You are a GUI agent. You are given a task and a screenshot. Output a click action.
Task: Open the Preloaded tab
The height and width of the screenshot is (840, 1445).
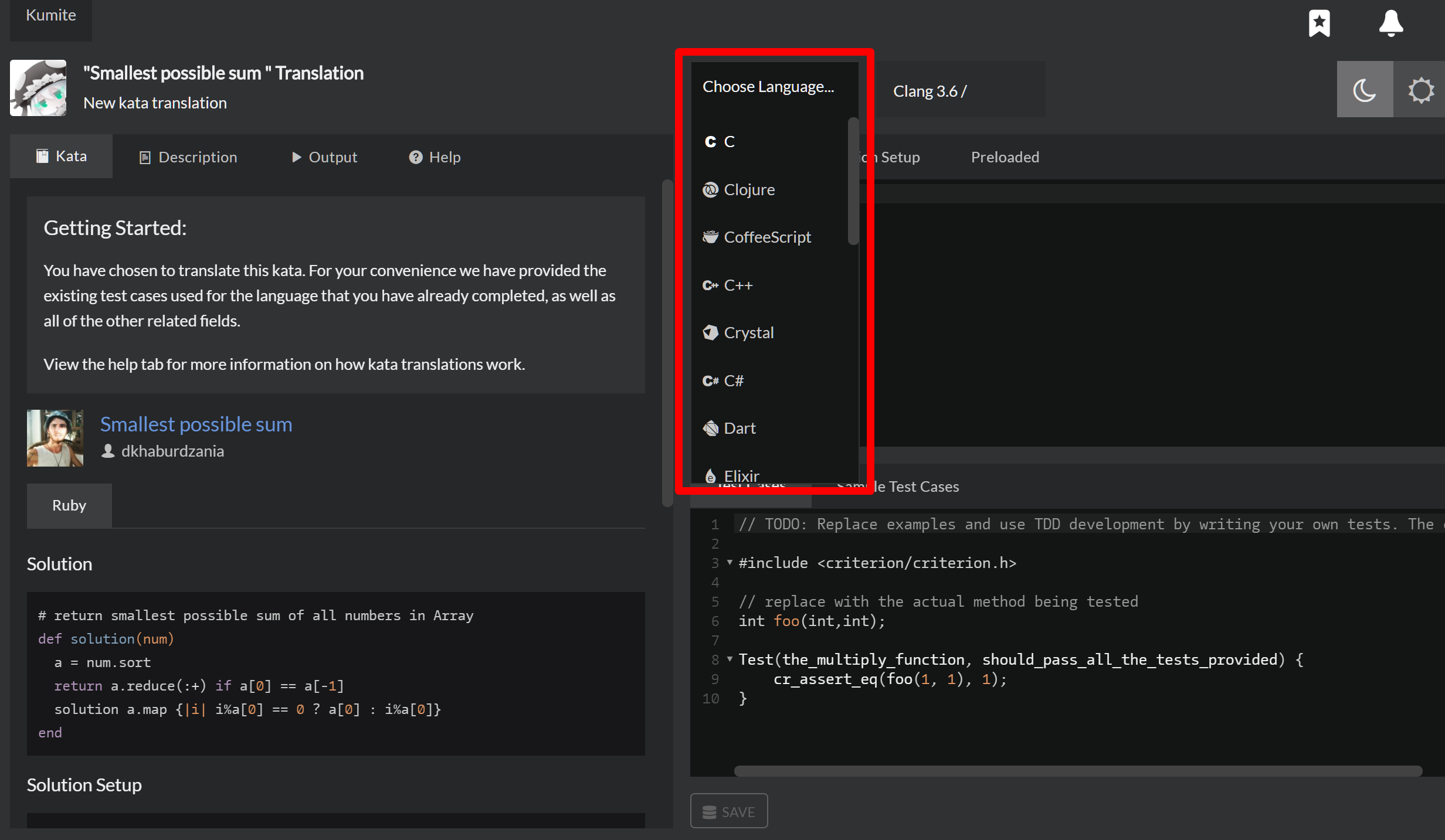[x=1005, y=157]
